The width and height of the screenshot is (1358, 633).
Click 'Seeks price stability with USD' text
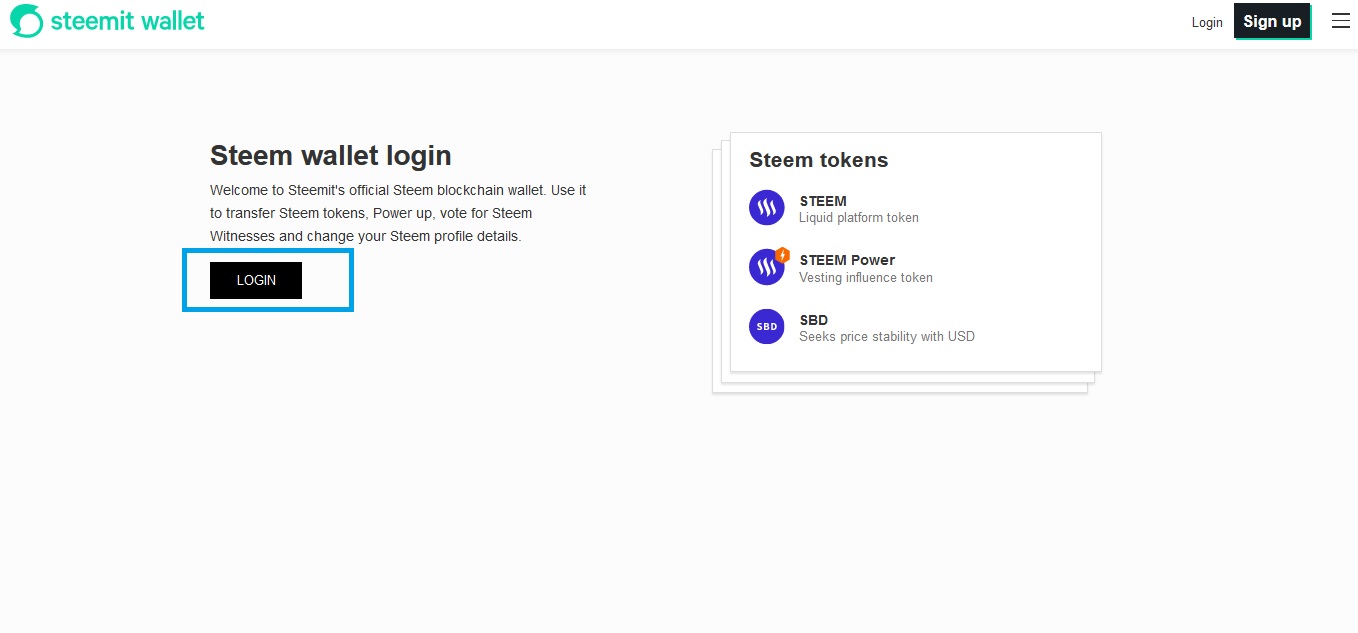point(887,336)
